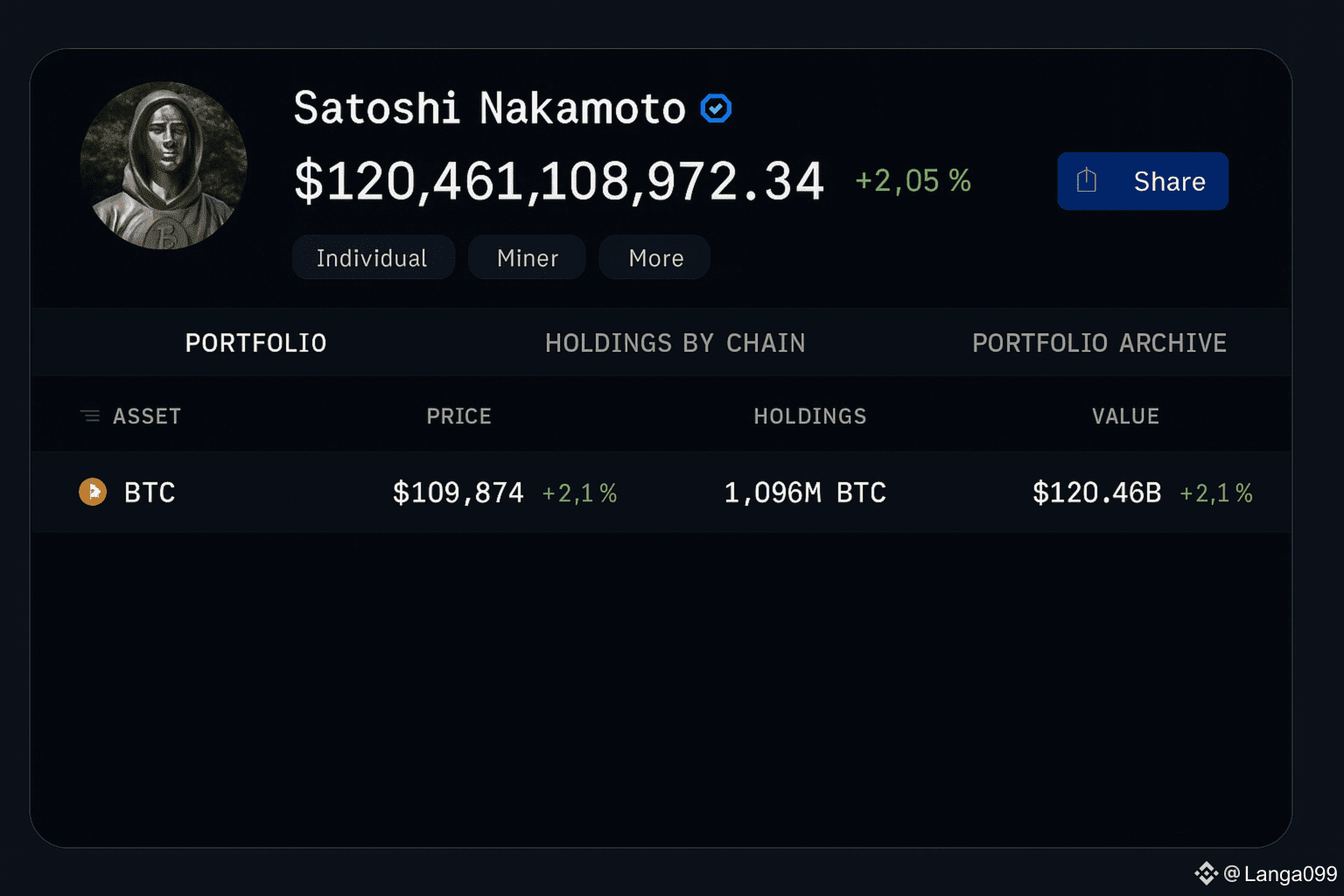Switch to the PORTFOLIO tab
The height and width of the screenshot is (896, 1344).
(255, 342)
